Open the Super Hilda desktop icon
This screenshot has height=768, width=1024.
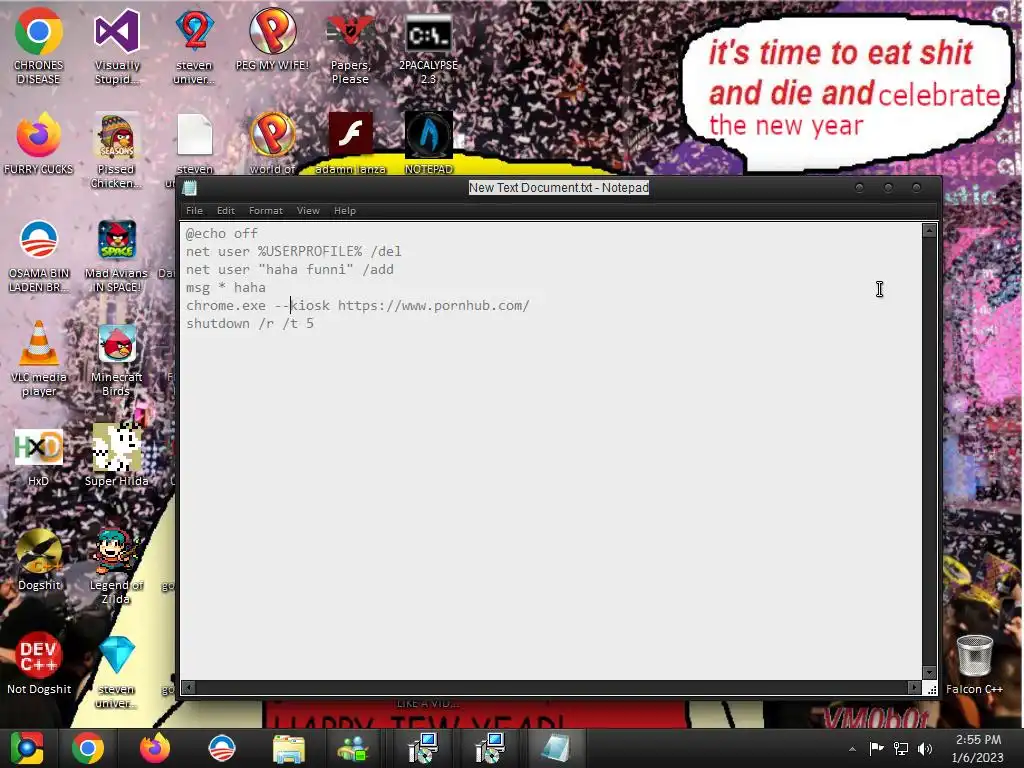point(117,455)
